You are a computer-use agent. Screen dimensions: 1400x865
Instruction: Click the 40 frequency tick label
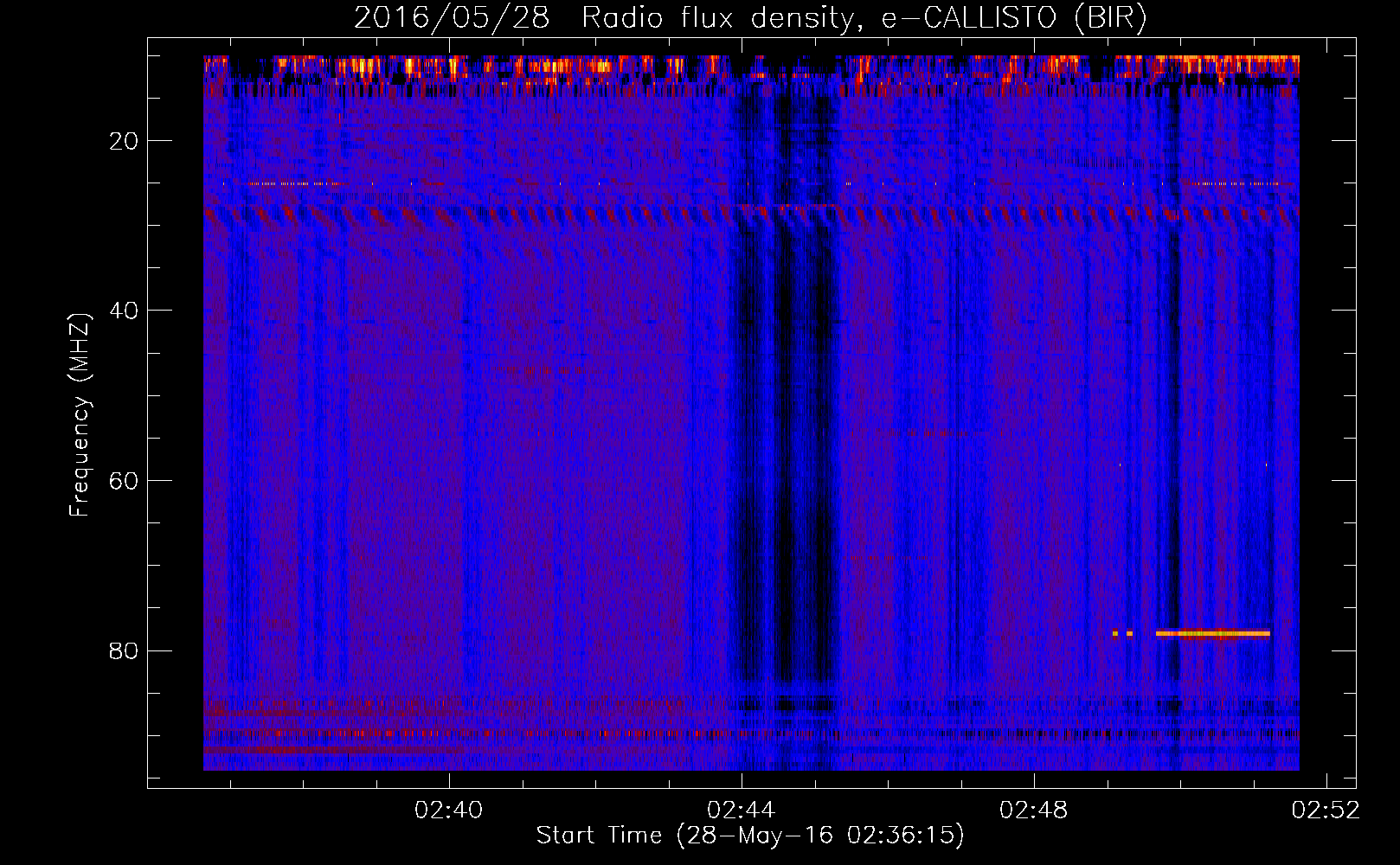[x=125, y=311]
